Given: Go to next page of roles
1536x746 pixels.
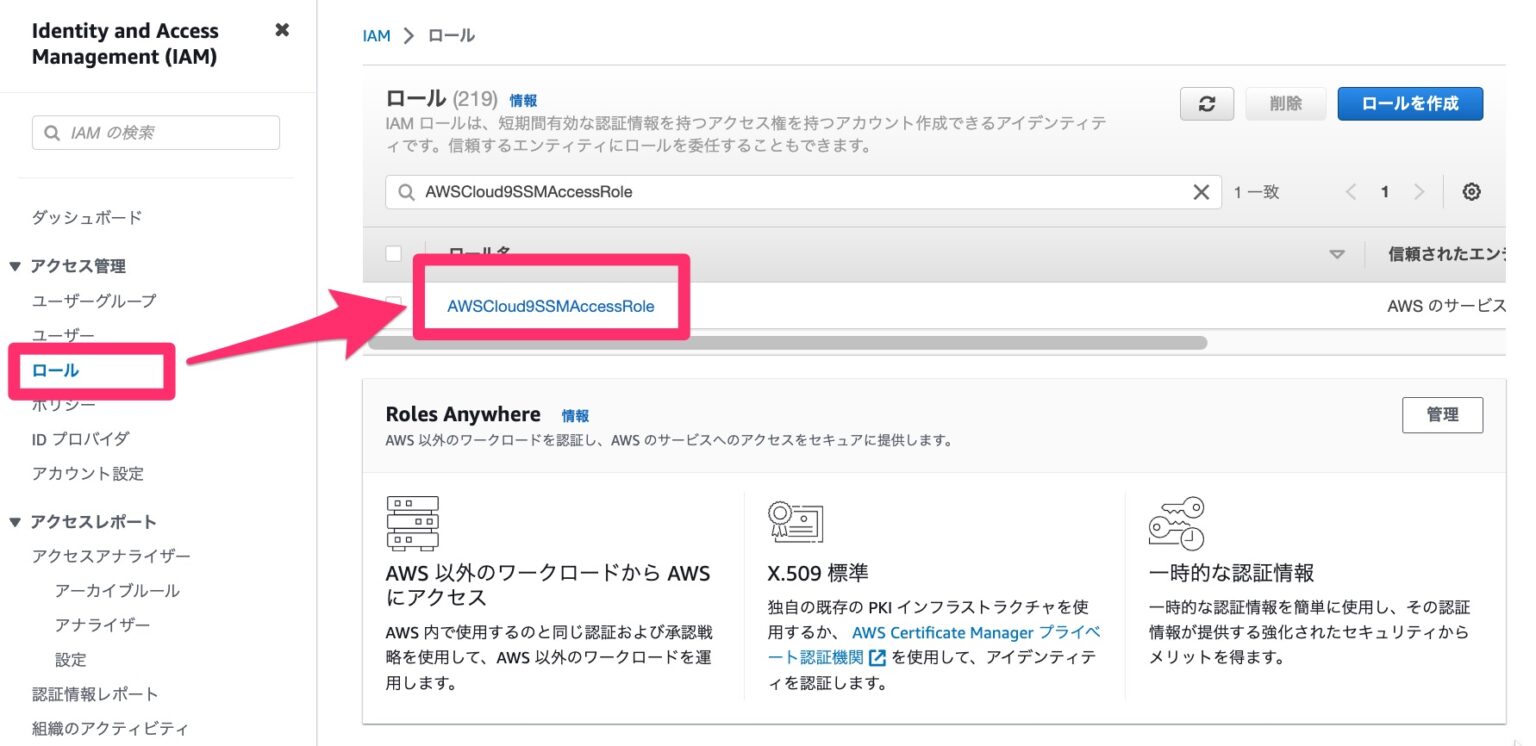Looking at the screenshot, I should [x=1418, y=192].
